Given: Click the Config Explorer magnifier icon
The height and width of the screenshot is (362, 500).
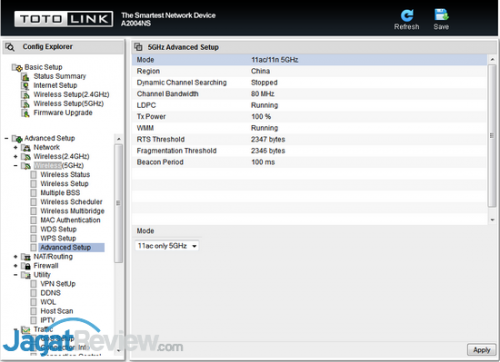Looking at the screenshot, I should (x=10, y=47).
